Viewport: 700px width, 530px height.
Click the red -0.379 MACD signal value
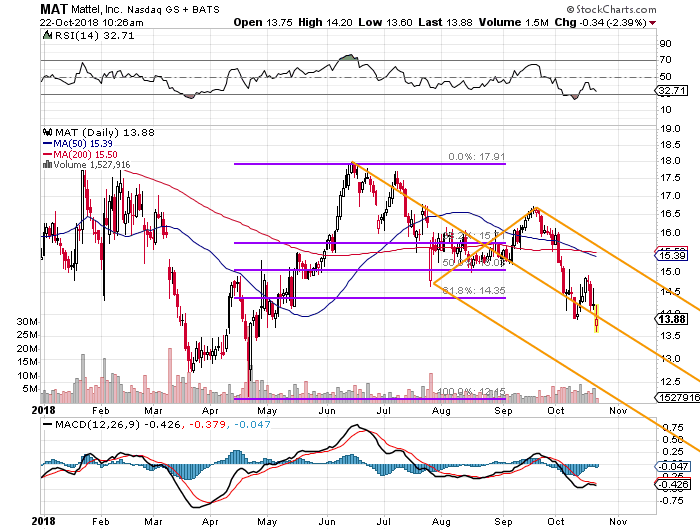208,424
